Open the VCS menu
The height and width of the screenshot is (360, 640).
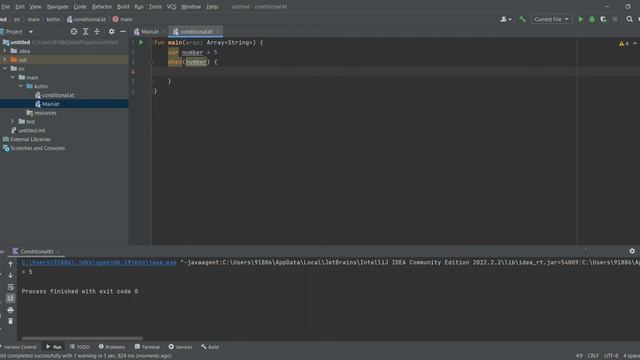(171, 7)
